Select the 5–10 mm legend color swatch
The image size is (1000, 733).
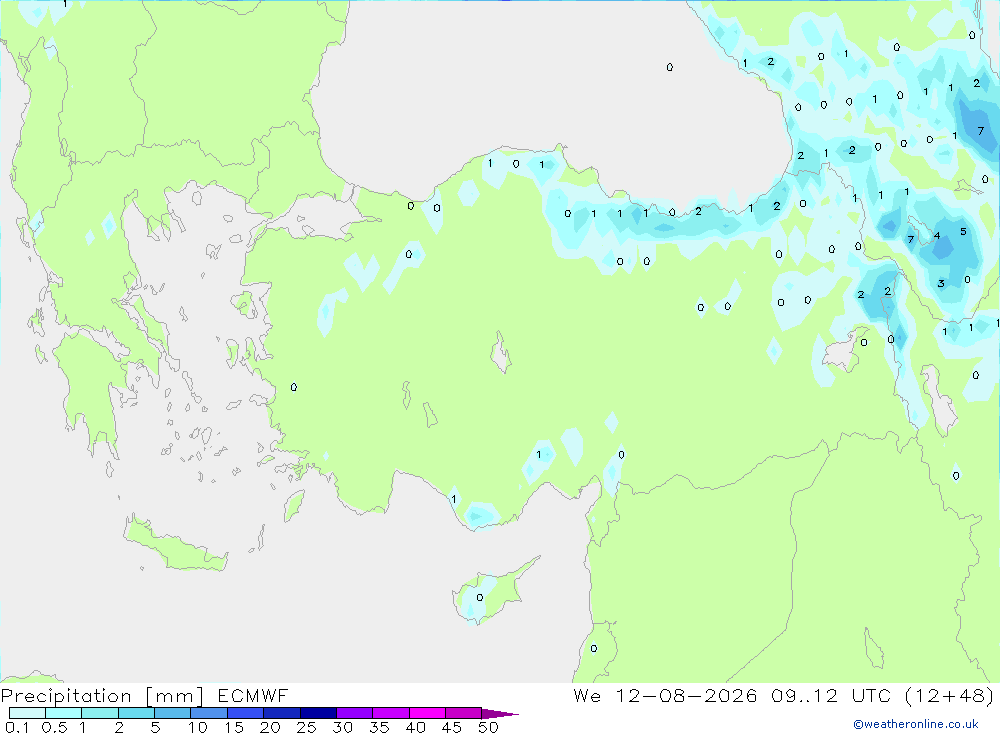(x=173, y=713)
